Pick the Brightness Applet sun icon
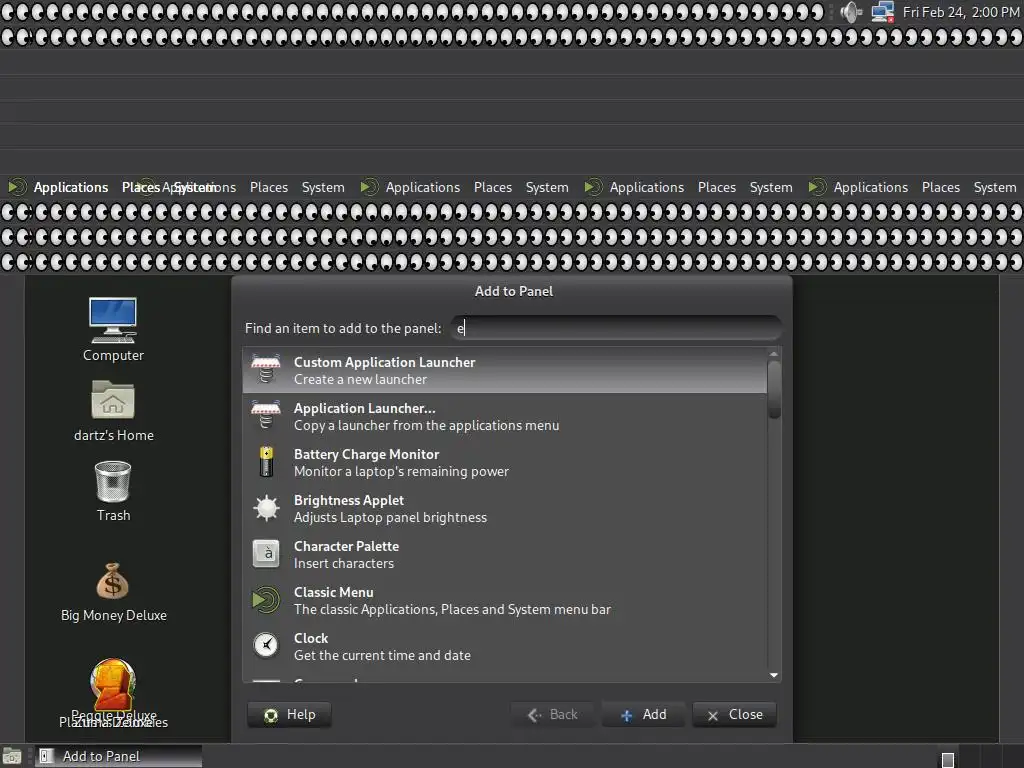The height and width of the screenshot is (768, 1024). pos(266,507)
